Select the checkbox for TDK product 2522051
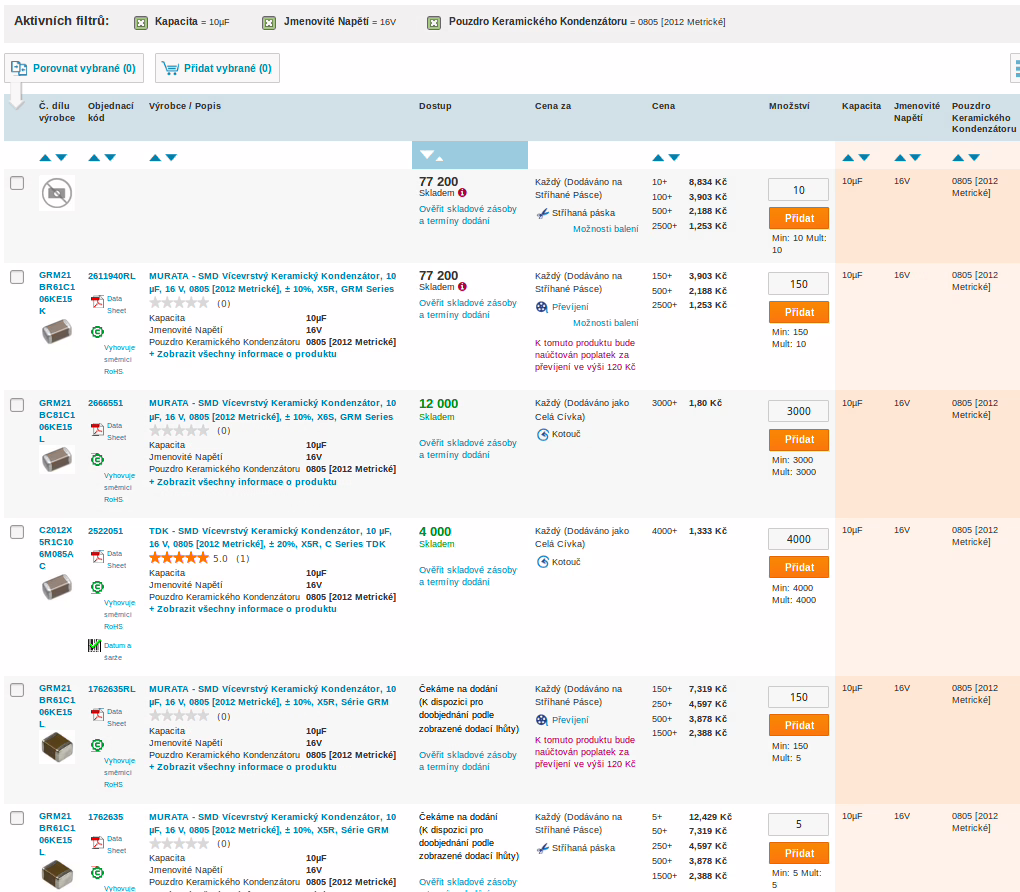The width and height of the screenshot is (1020, 892). pyautogui.click(x=17, y=532)
